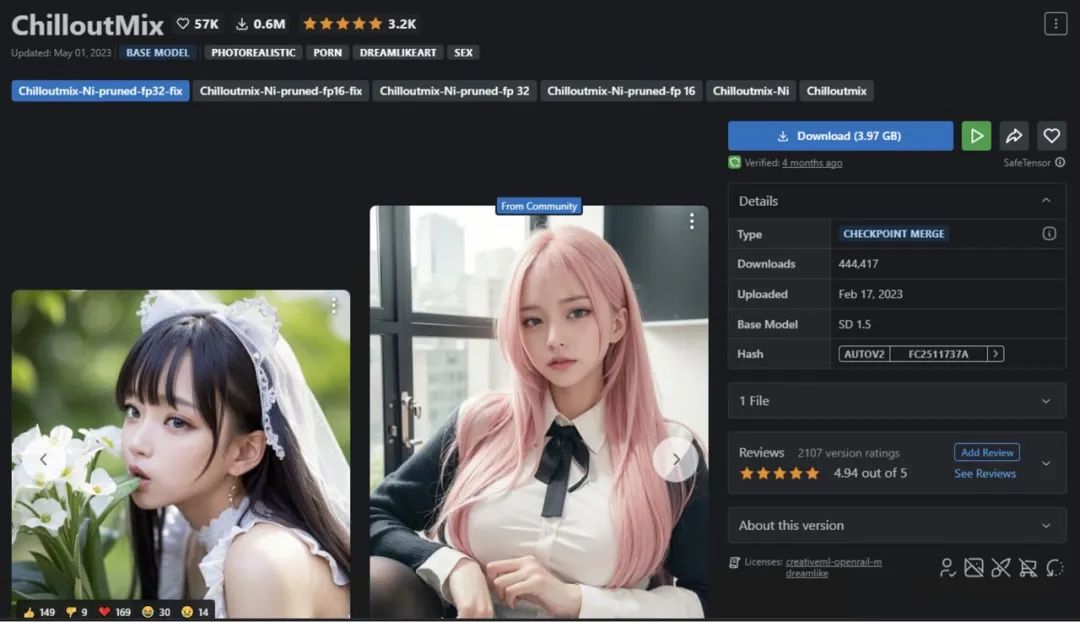Open the pink-hair image three-dot menu

692,221
